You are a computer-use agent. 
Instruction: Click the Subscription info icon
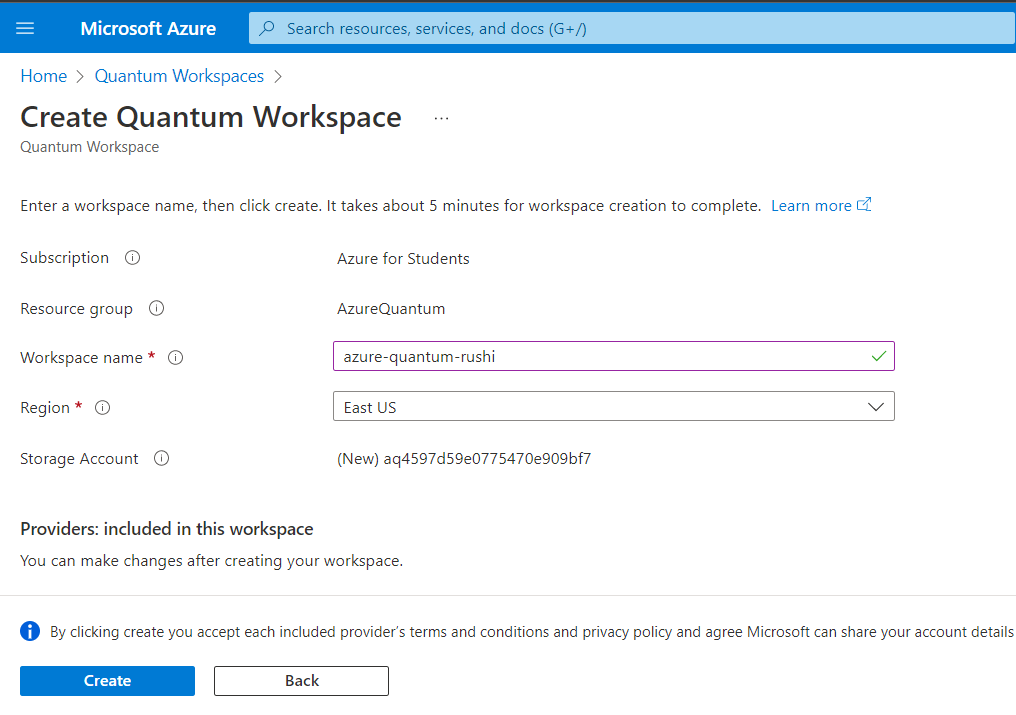(x=132, y=258)
